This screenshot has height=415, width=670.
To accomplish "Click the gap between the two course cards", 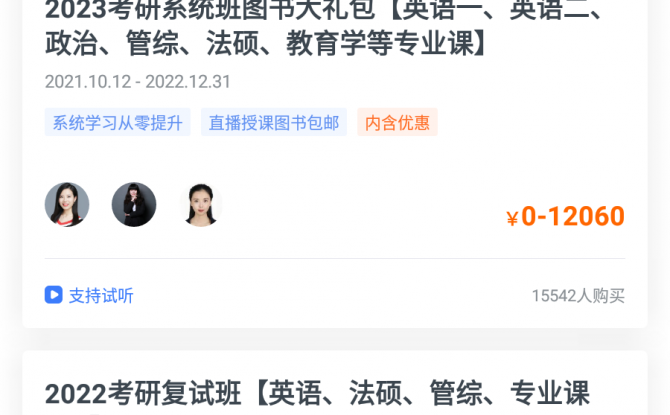I will click(335, 339).
